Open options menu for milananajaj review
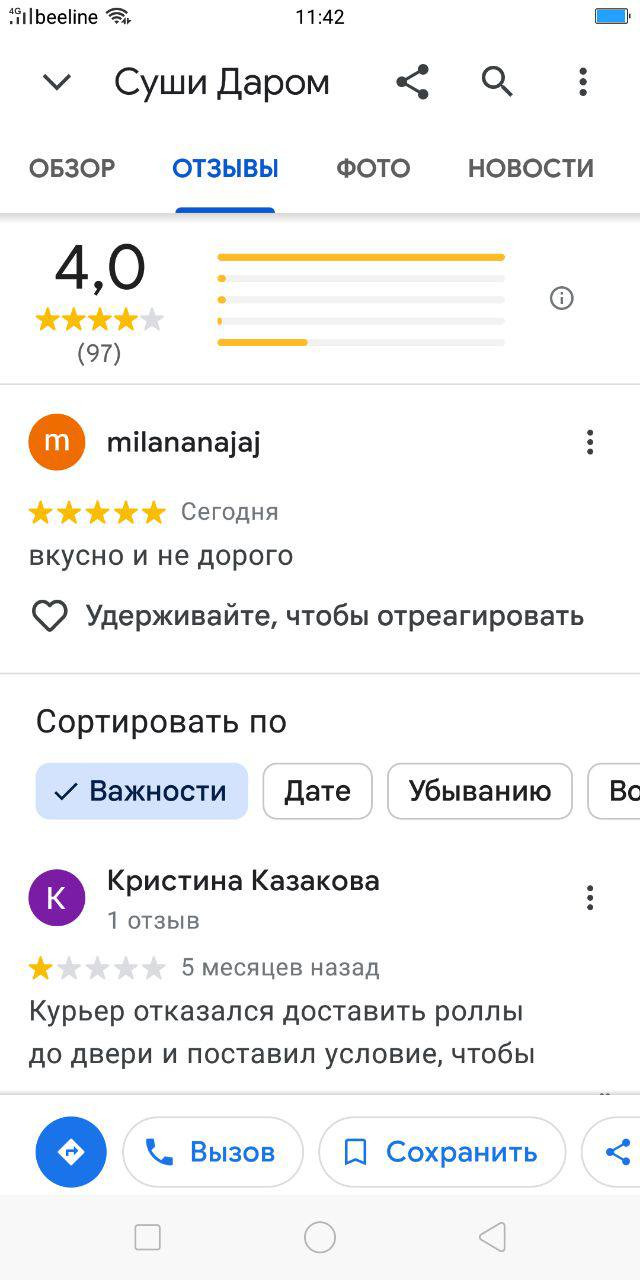Image resolution: width=640 pixels, height=1280 pixels. pos(590,442)
